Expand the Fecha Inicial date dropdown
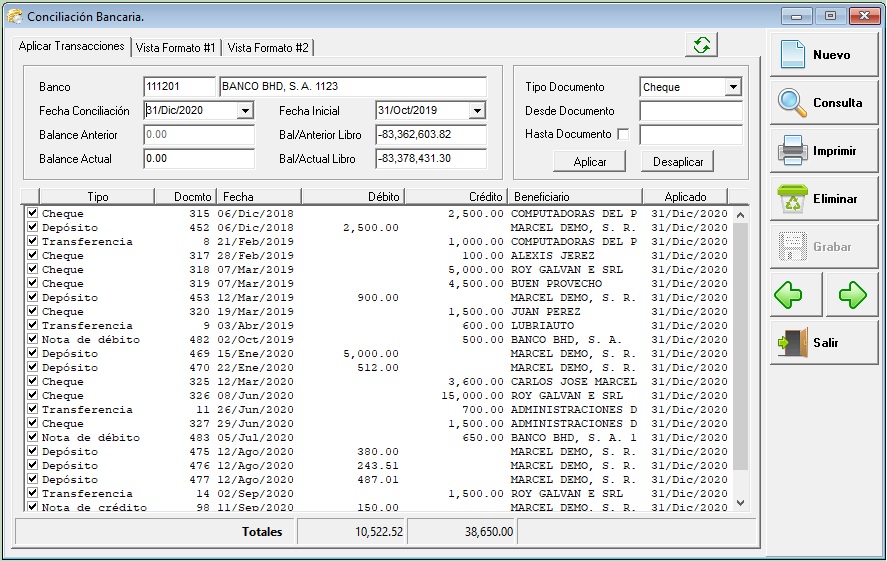This screenshot has width=887, height=561. 477,111
